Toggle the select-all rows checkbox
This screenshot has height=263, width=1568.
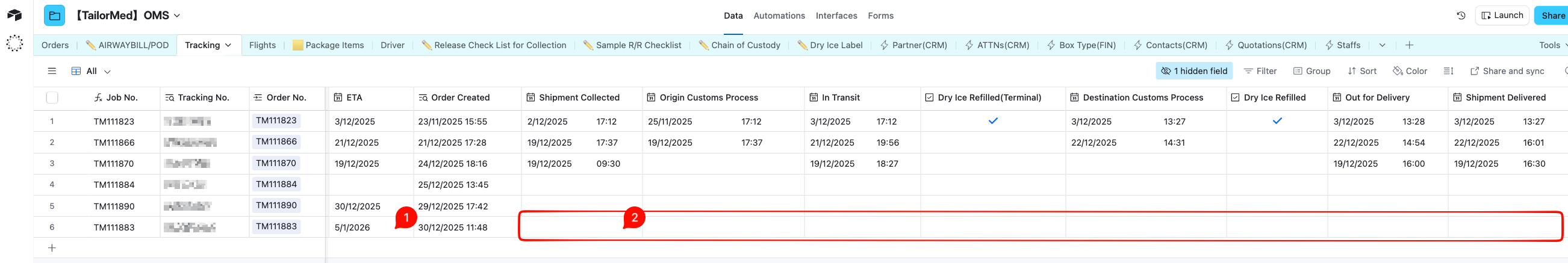pyautogui.click(x=52, y=97)
